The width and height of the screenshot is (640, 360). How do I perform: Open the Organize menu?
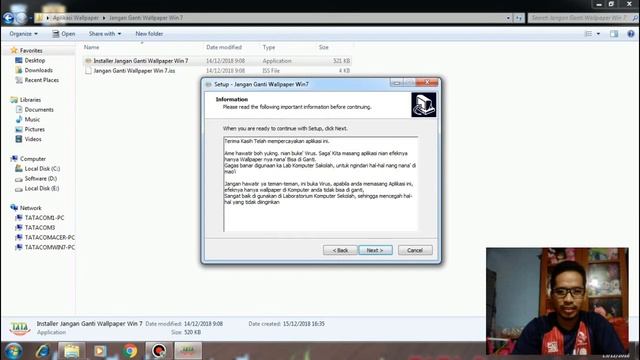click(24, 34)
